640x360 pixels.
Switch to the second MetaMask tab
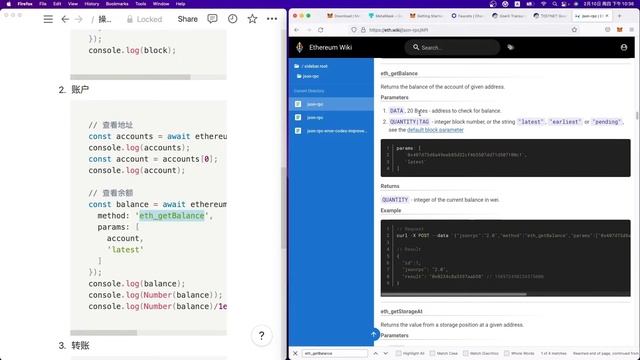pyautogui.click(x=385, y=16)
